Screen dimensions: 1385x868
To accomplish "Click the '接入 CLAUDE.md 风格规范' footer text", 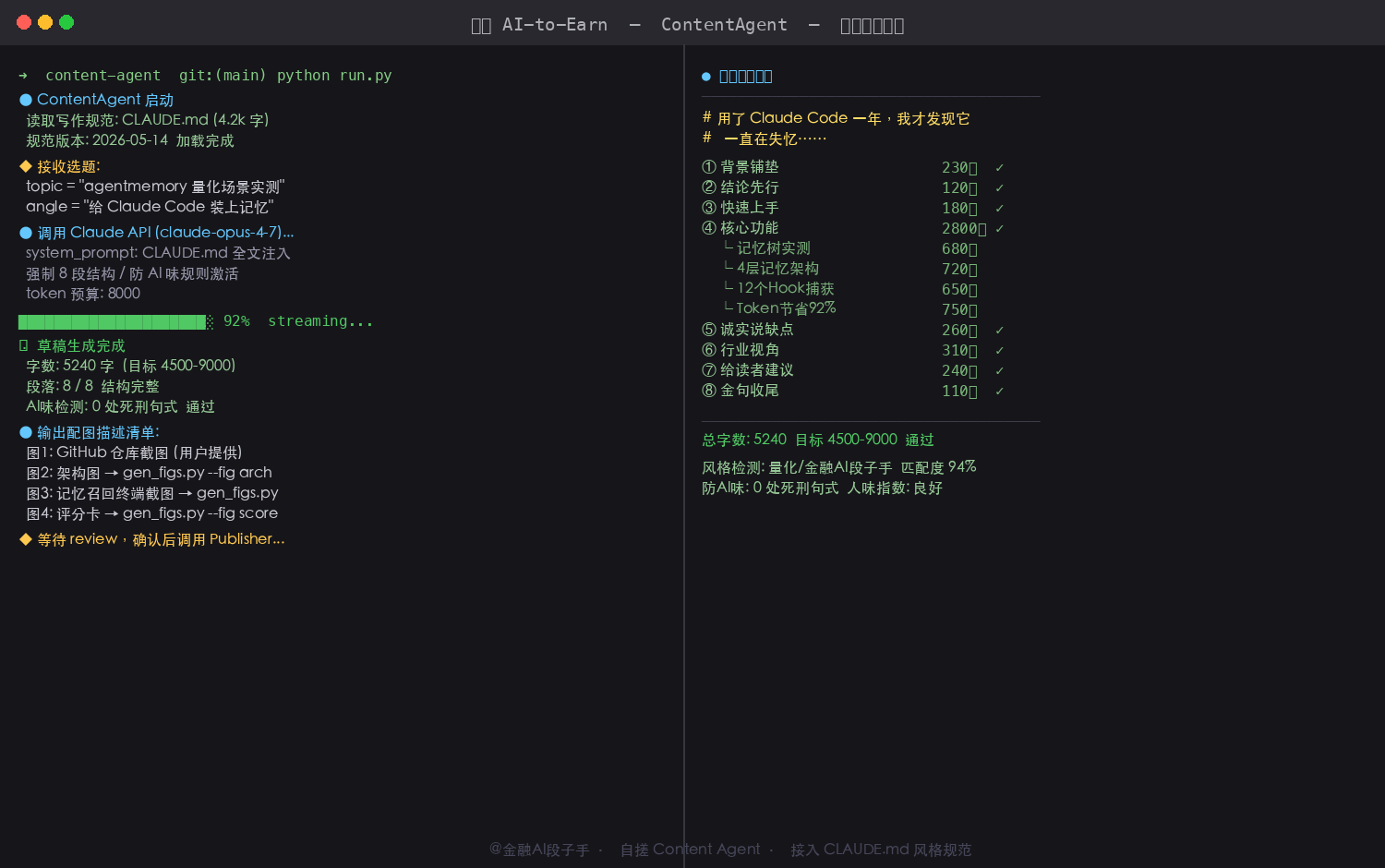I will (x=881, y=850).
